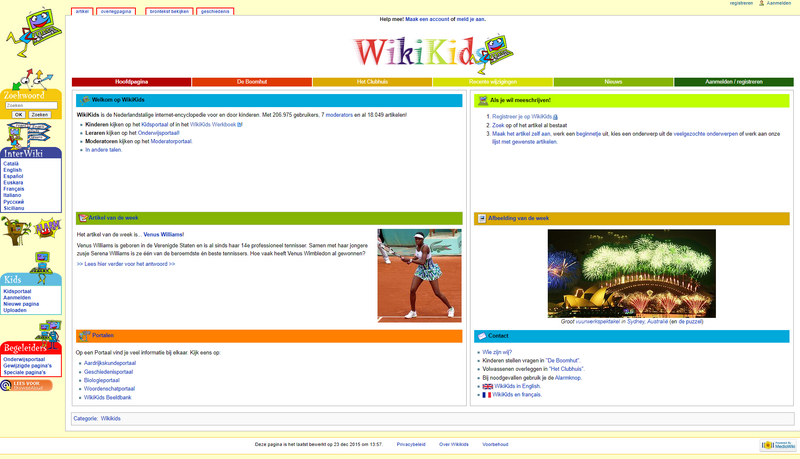This screenshot has width=800, height=459.
Task: Open the veelgezochte onderwerpen link
Action: (x=706, y=134)
